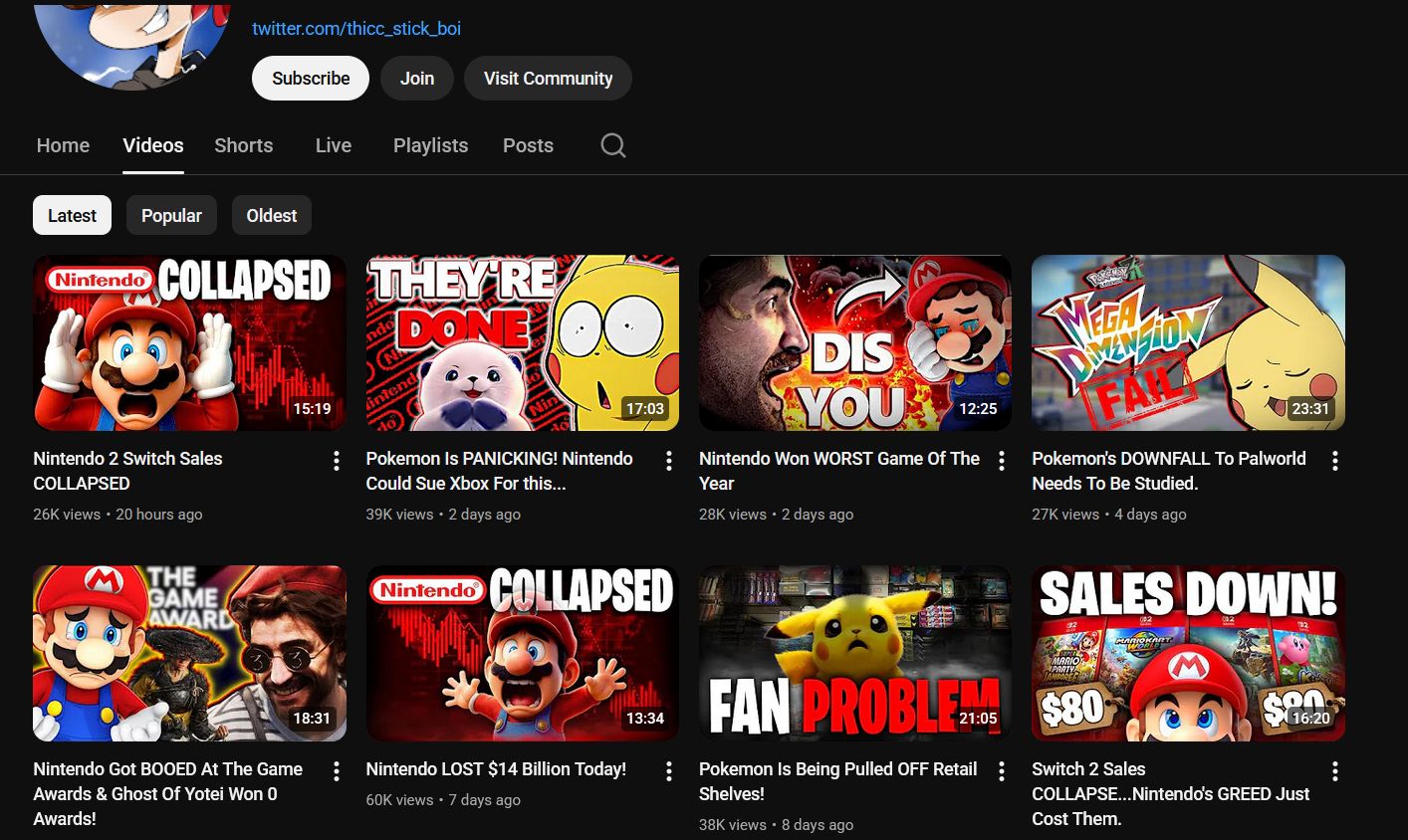The image size is (1408, 840).
Task: Switch to the Playlists tab
Action: click(430, 145)
